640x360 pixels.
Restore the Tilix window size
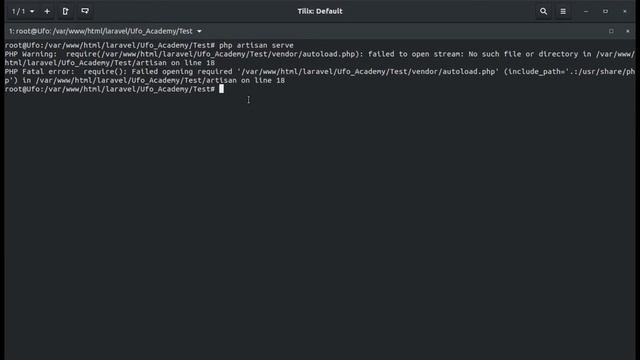tap(605, 11)
